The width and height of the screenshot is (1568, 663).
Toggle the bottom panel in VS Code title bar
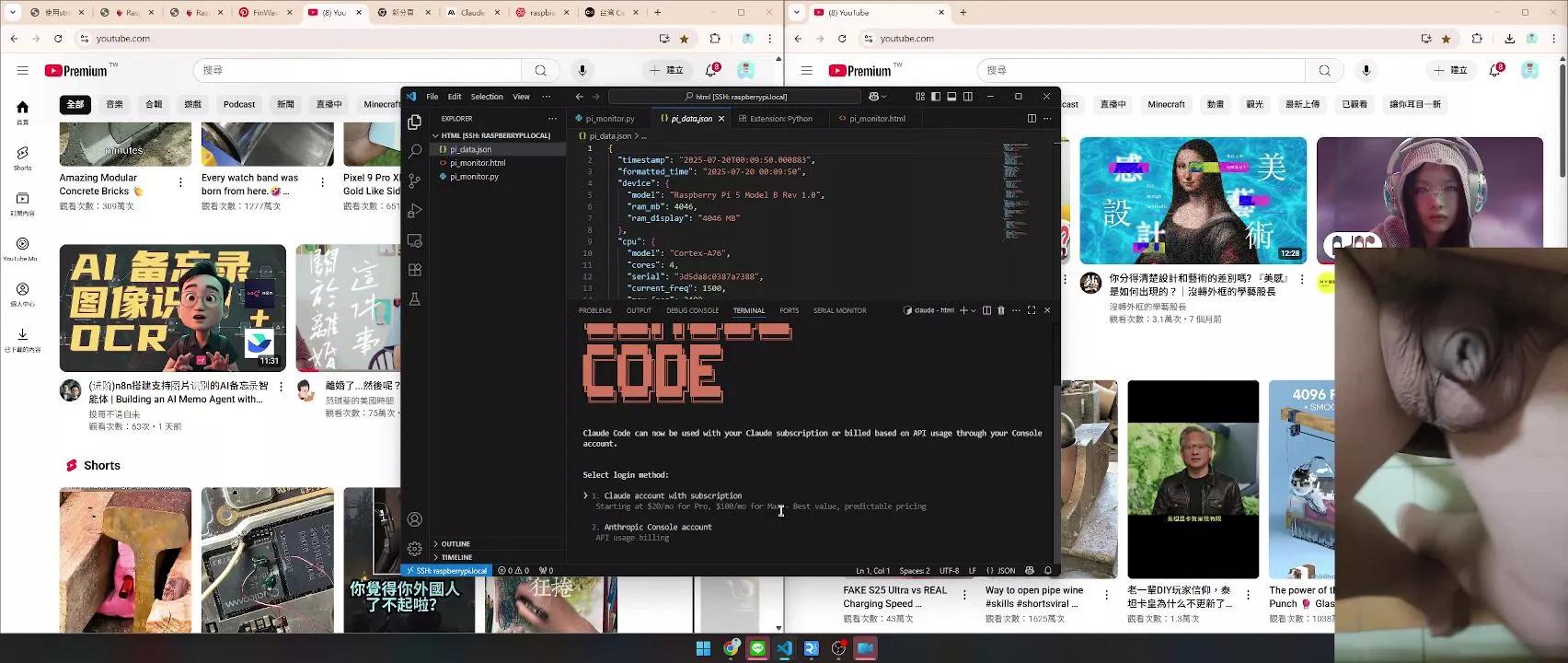951,96
